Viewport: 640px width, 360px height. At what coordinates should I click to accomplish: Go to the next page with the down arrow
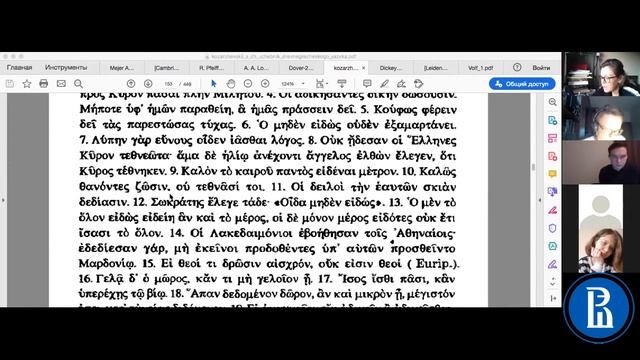(148, 84)
